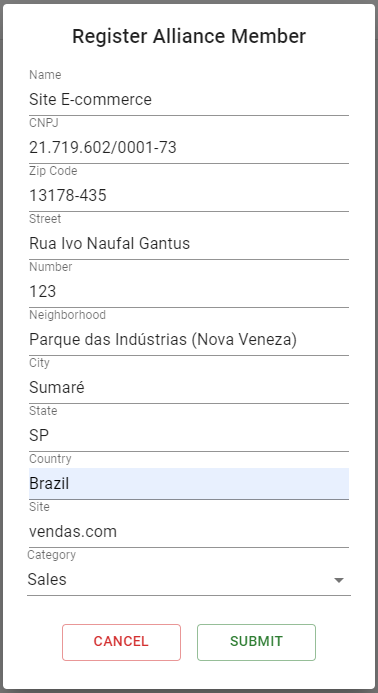Click the State field showing SP
Viewport: 378px width, 693px height.
click(x=189, y=436)
